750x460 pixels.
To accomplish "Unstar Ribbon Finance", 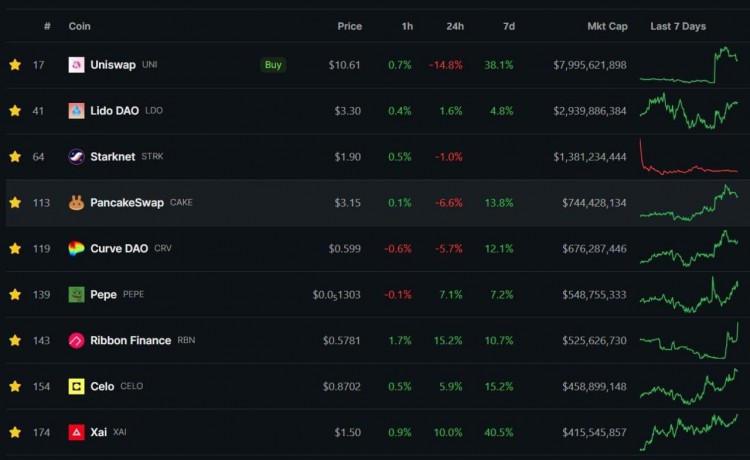I will 15,340.
